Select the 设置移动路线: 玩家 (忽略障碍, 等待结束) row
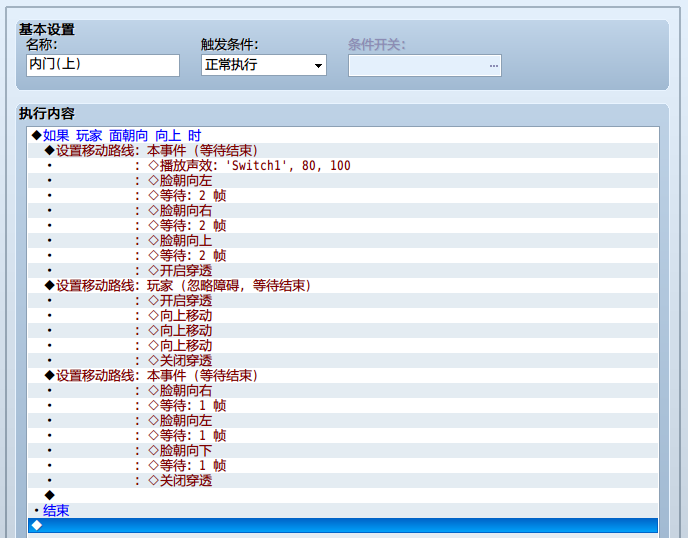688x538 pixels. [x=343, y=286]
